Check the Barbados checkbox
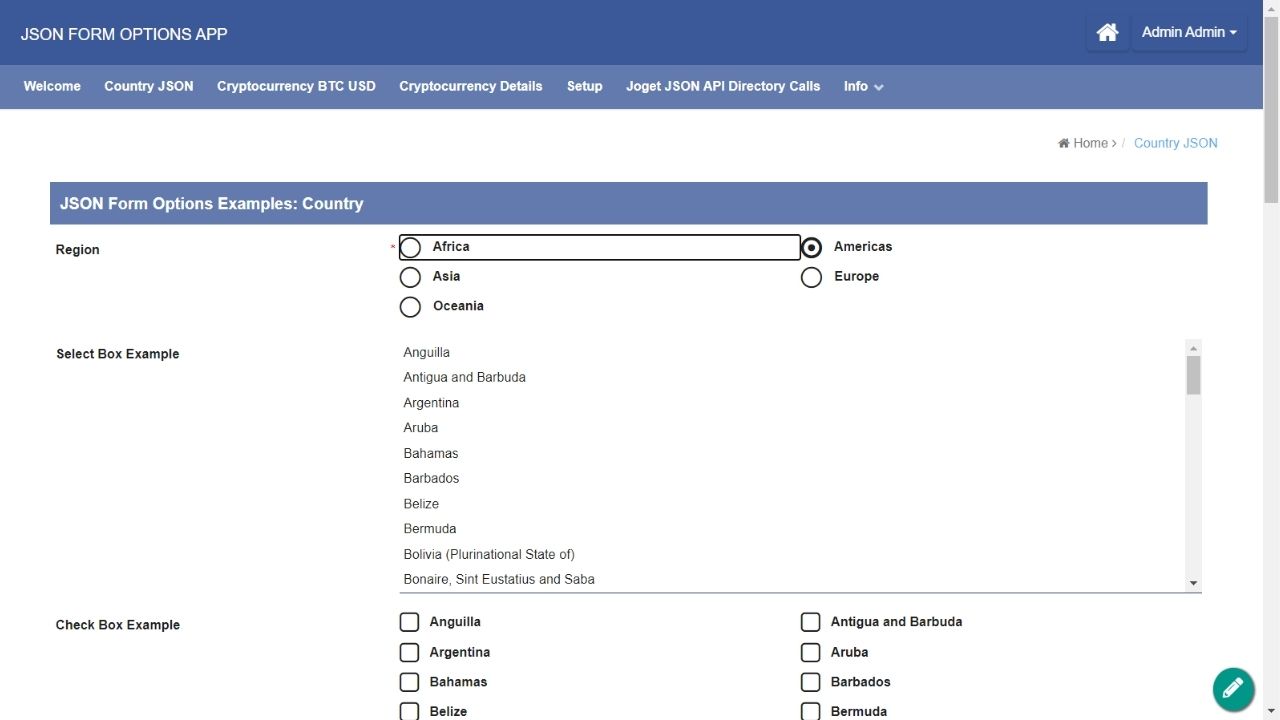 [x=810, y=682]
